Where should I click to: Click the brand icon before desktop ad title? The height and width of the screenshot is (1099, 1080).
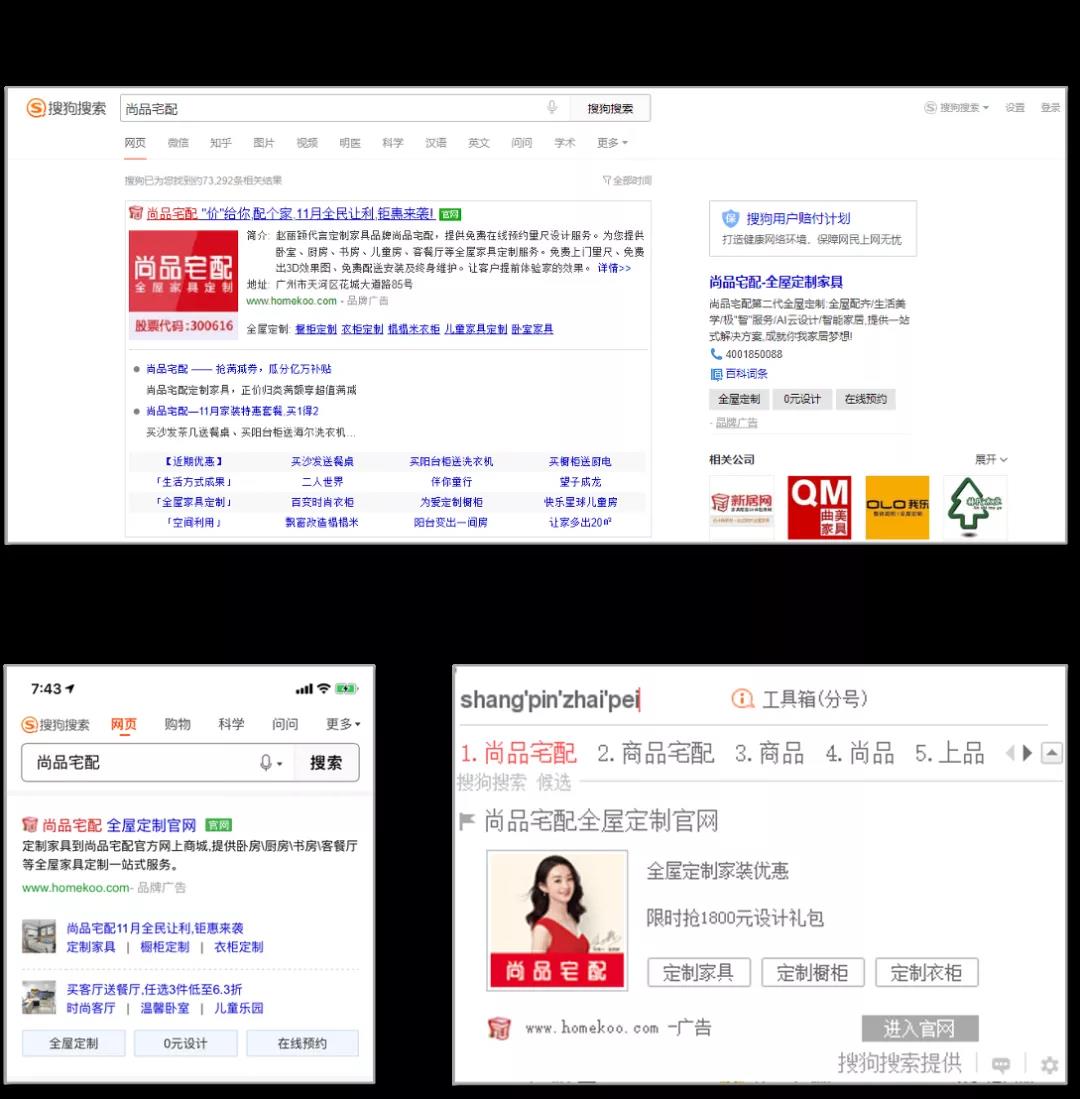point(136,213)
